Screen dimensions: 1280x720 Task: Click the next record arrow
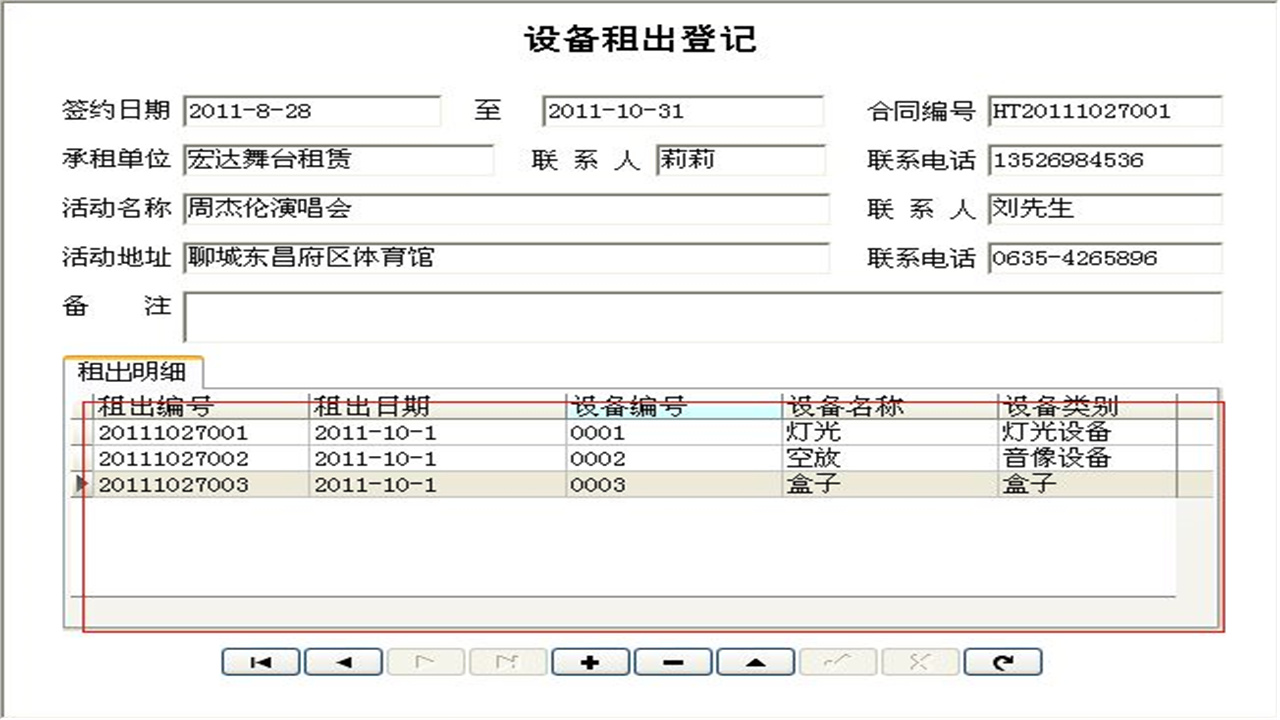pyautogui.click(x=426, y=661)
